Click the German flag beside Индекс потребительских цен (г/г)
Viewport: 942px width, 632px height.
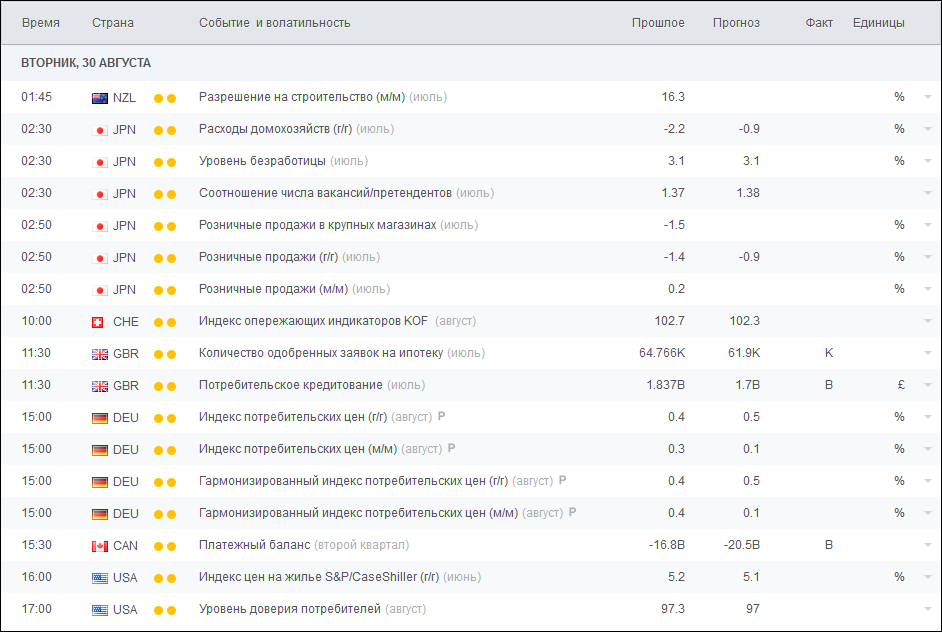(x=100, y=418)
